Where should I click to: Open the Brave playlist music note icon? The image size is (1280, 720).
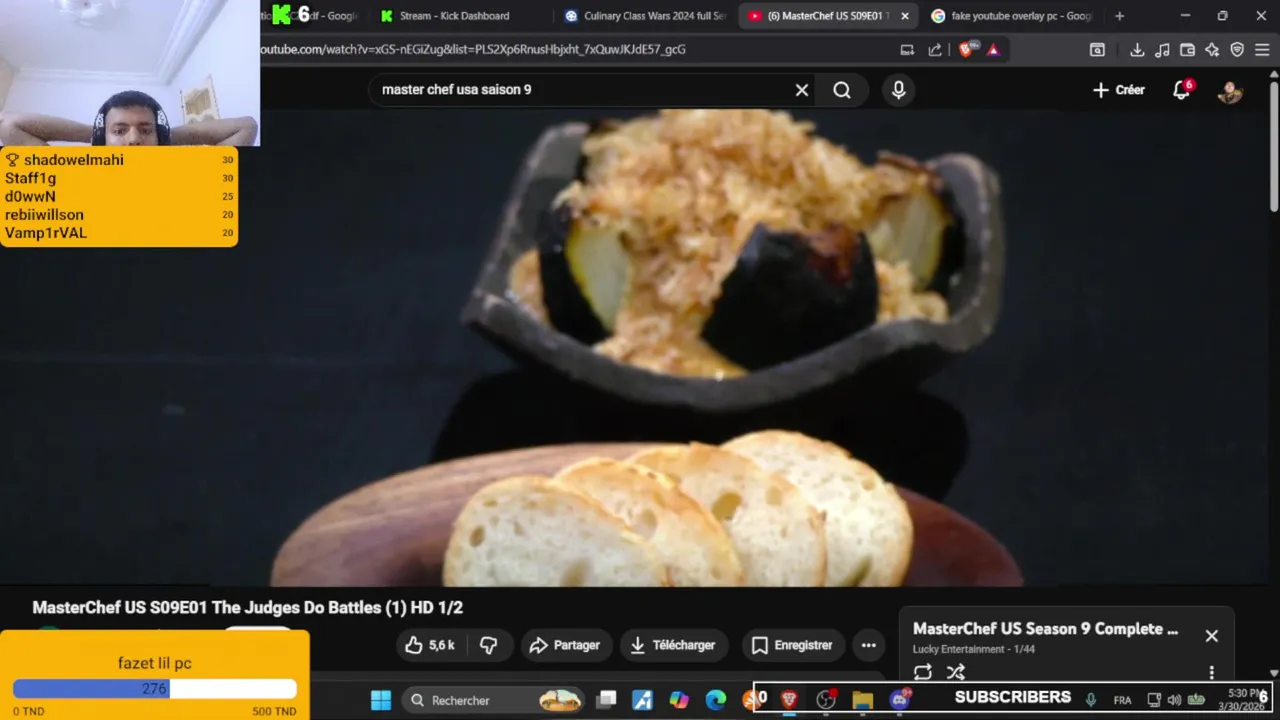1162,49
